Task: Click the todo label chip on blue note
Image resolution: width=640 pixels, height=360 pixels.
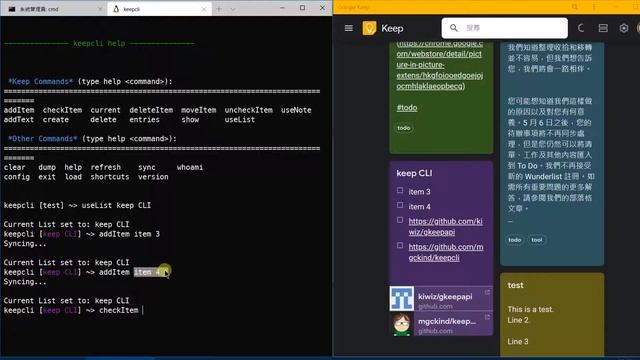Action: pyautogui.click(x=515, y=240)
